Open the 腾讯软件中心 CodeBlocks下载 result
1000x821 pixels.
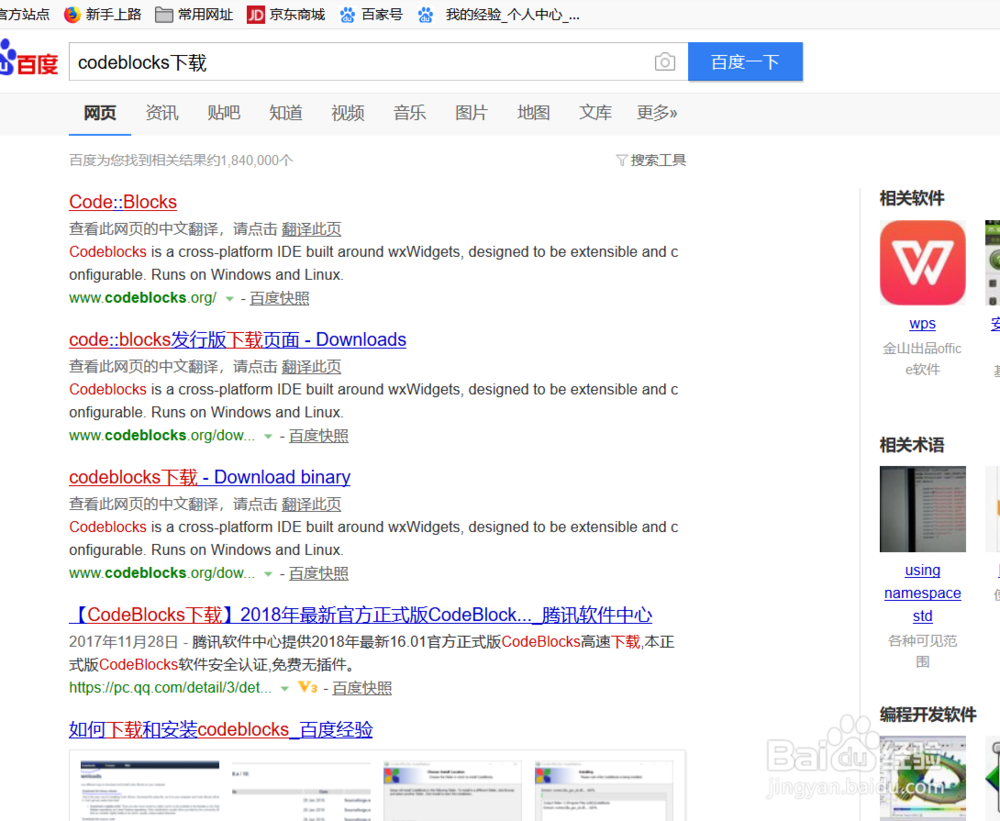click(360, 615)
